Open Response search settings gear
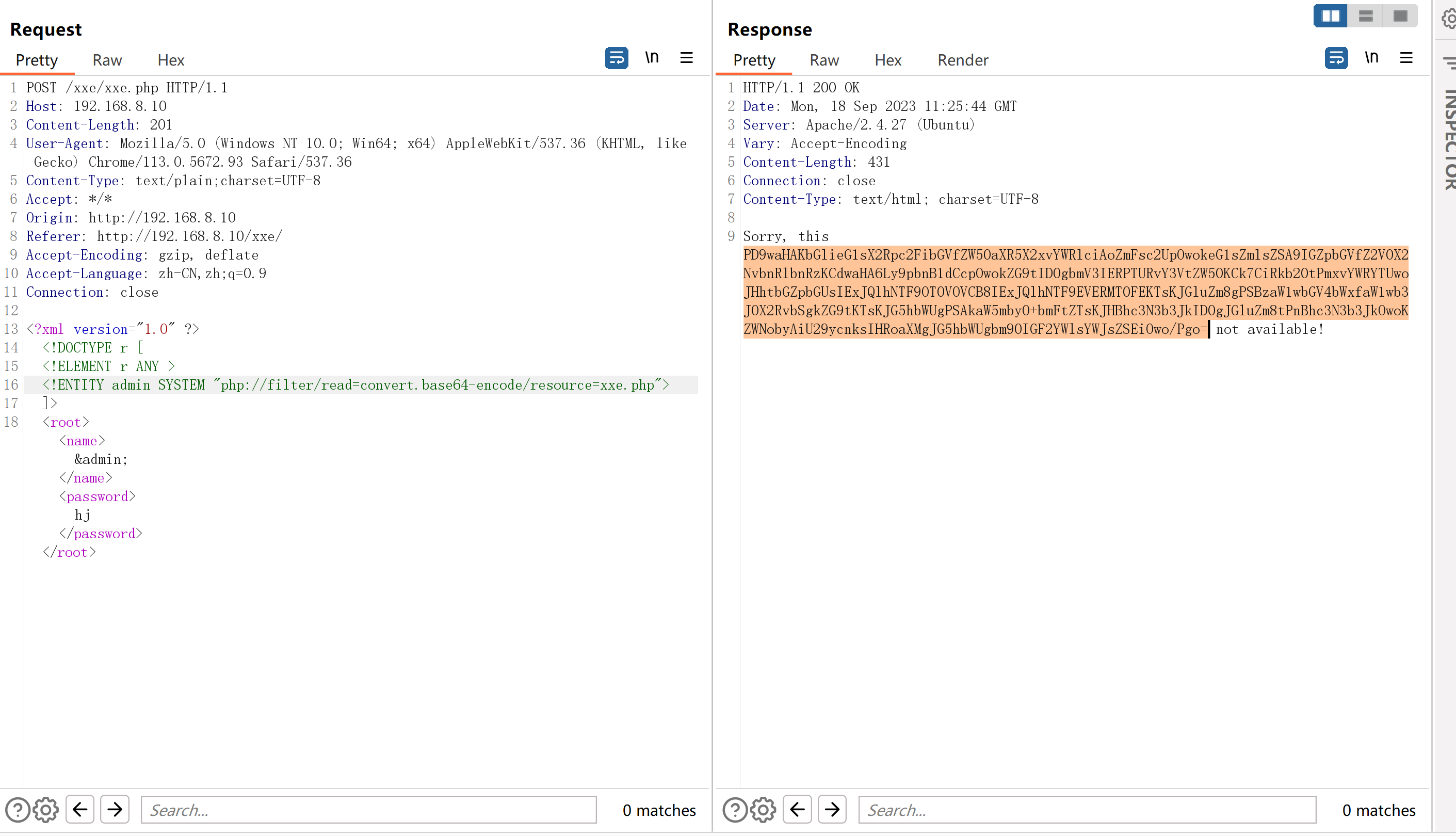1456x836 pixels. coord(763,810)
